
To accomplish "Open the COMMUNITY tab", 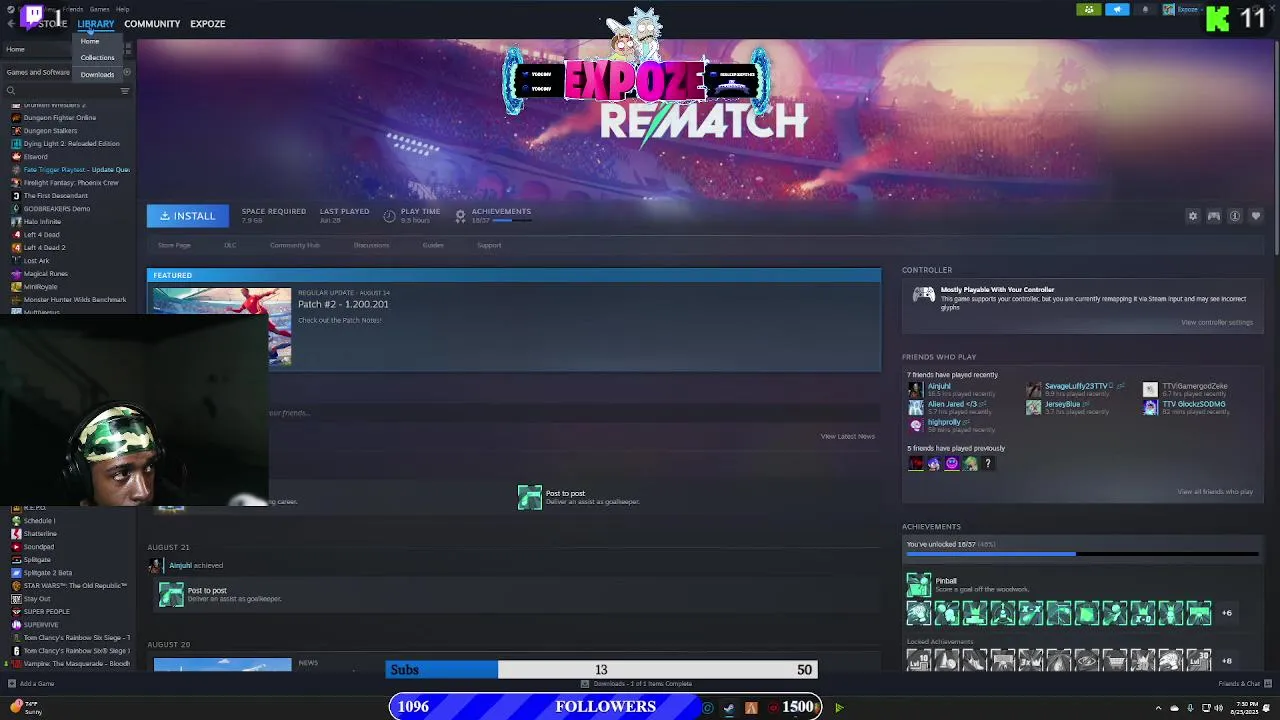I will pyautogui.click(x=152, y=24).
